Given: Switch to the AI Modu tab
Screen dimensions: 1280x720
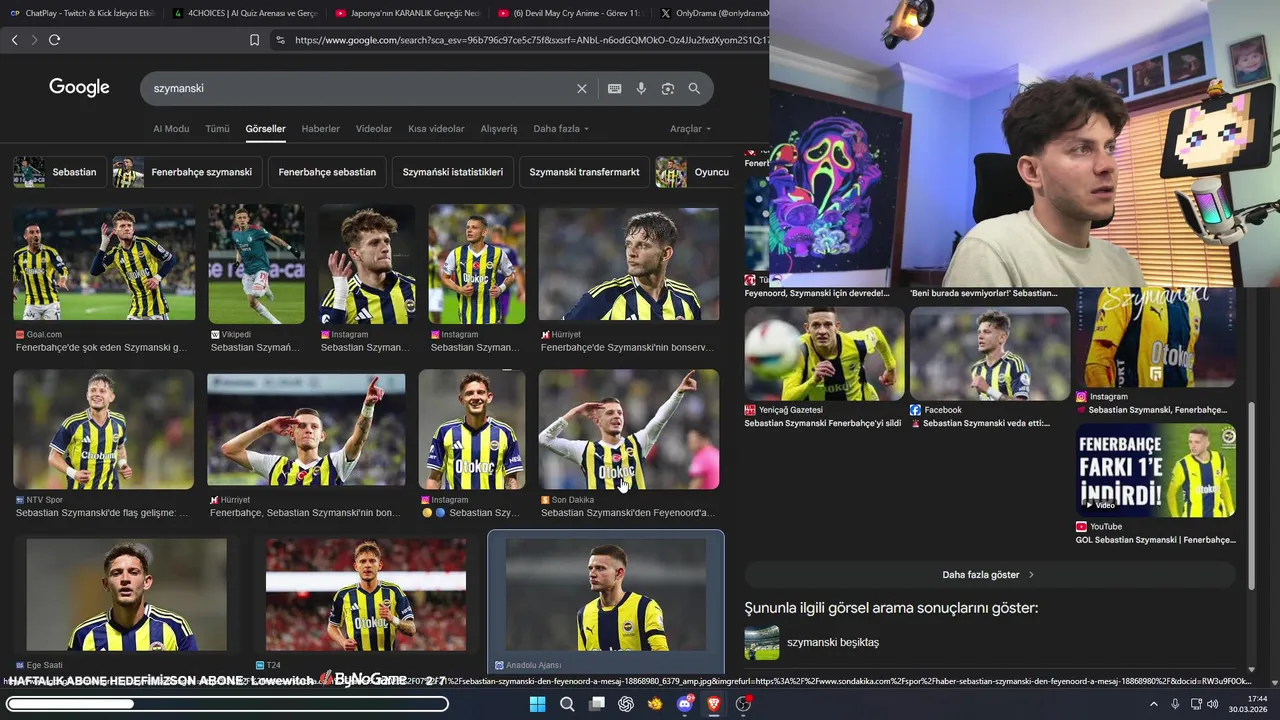Looking at the screenshot, I should [x=171, y=129].
